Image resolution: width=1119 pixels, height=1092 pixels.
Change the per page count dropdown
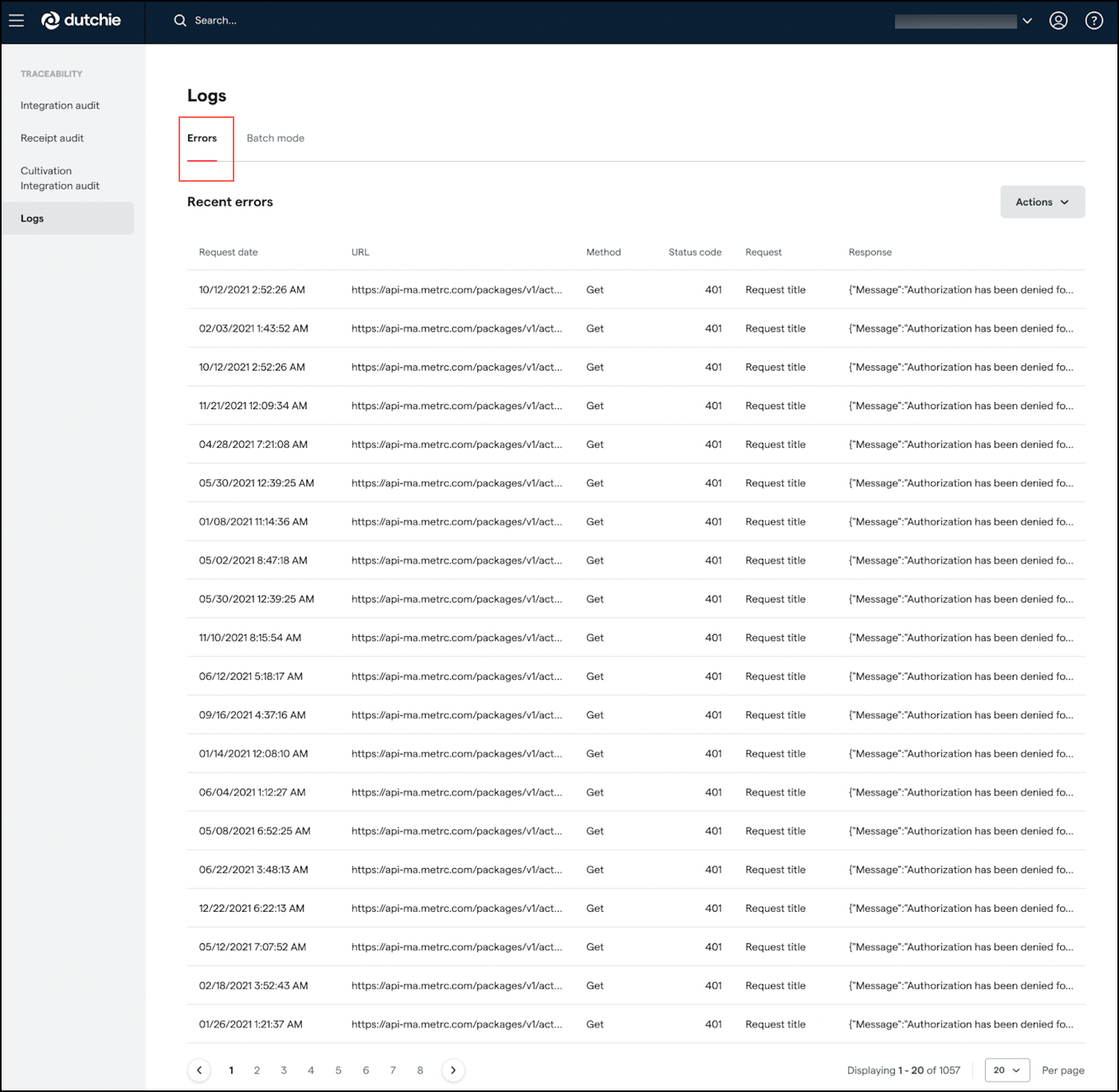coord(1007,1070)
